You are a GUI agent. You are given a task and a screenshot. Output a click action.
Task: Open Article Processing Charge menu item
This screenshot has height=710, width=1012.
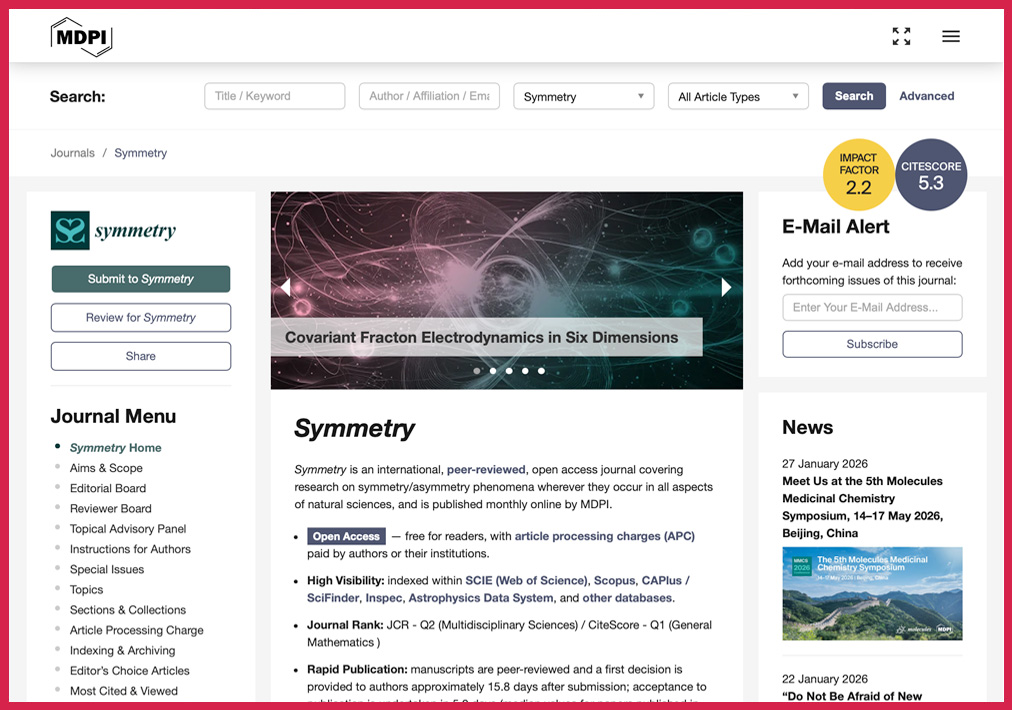pos(136,630)
